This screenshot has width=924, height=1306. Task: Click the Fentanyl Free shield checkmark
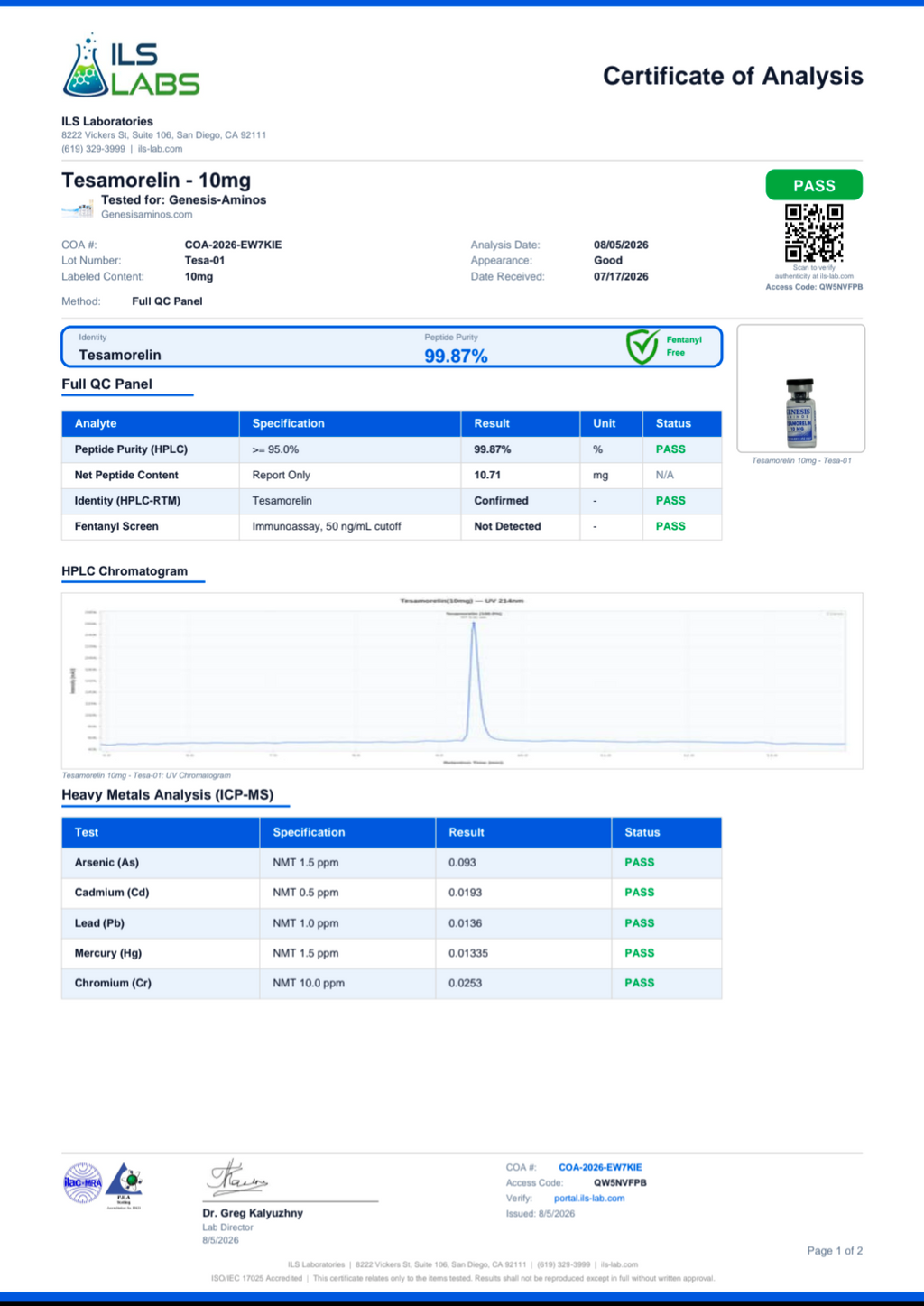tap(642, 347)
